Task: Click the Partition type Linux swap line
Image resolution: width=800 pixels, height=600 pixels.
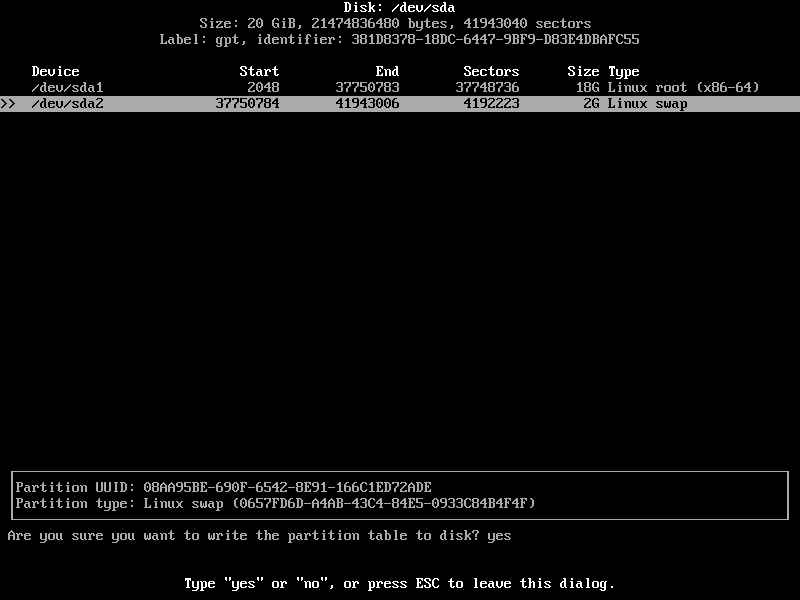Action: point(276,504)
